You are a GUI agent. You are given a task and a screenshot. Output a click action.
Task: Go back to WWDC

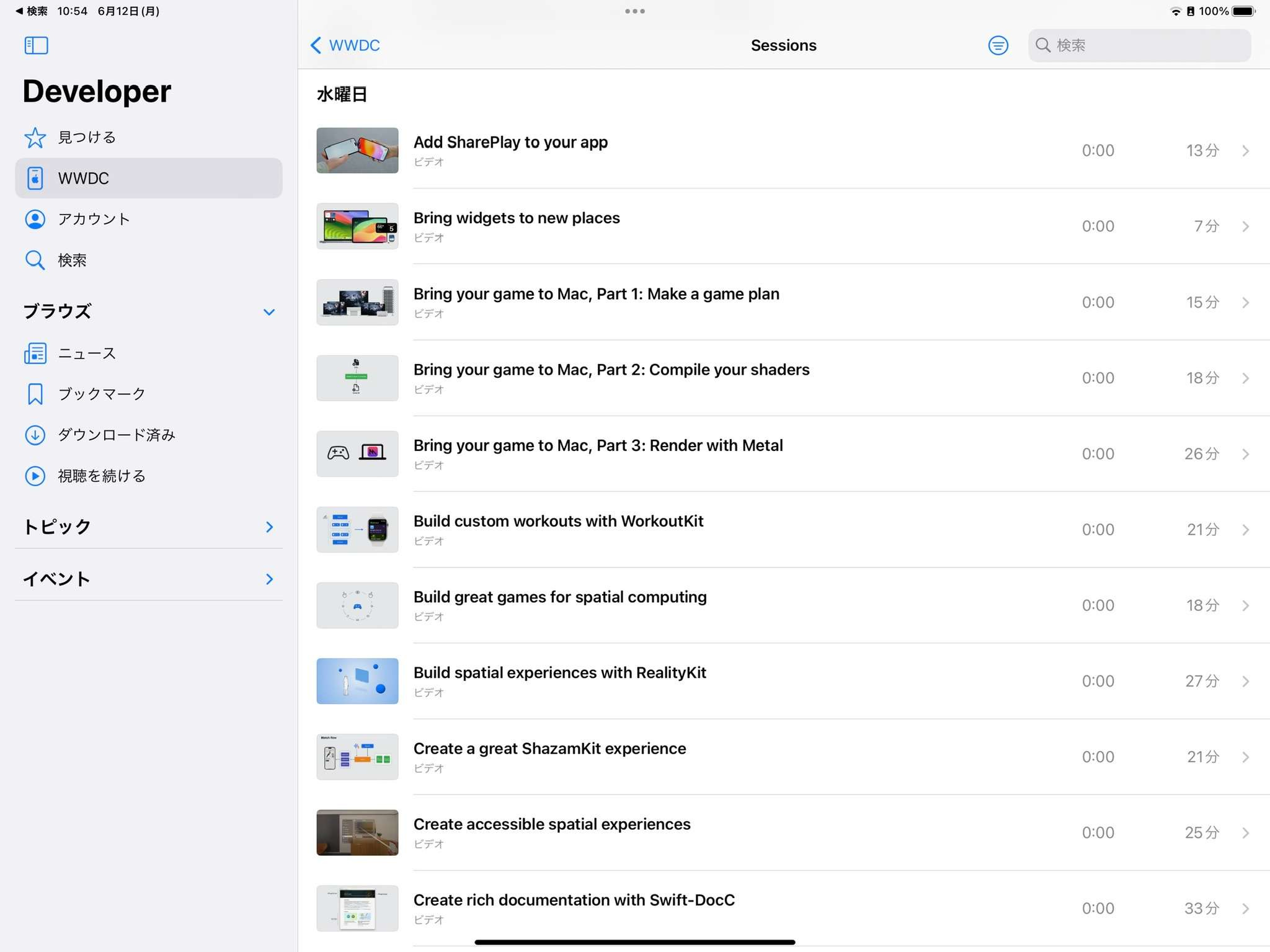coord(345,45)
